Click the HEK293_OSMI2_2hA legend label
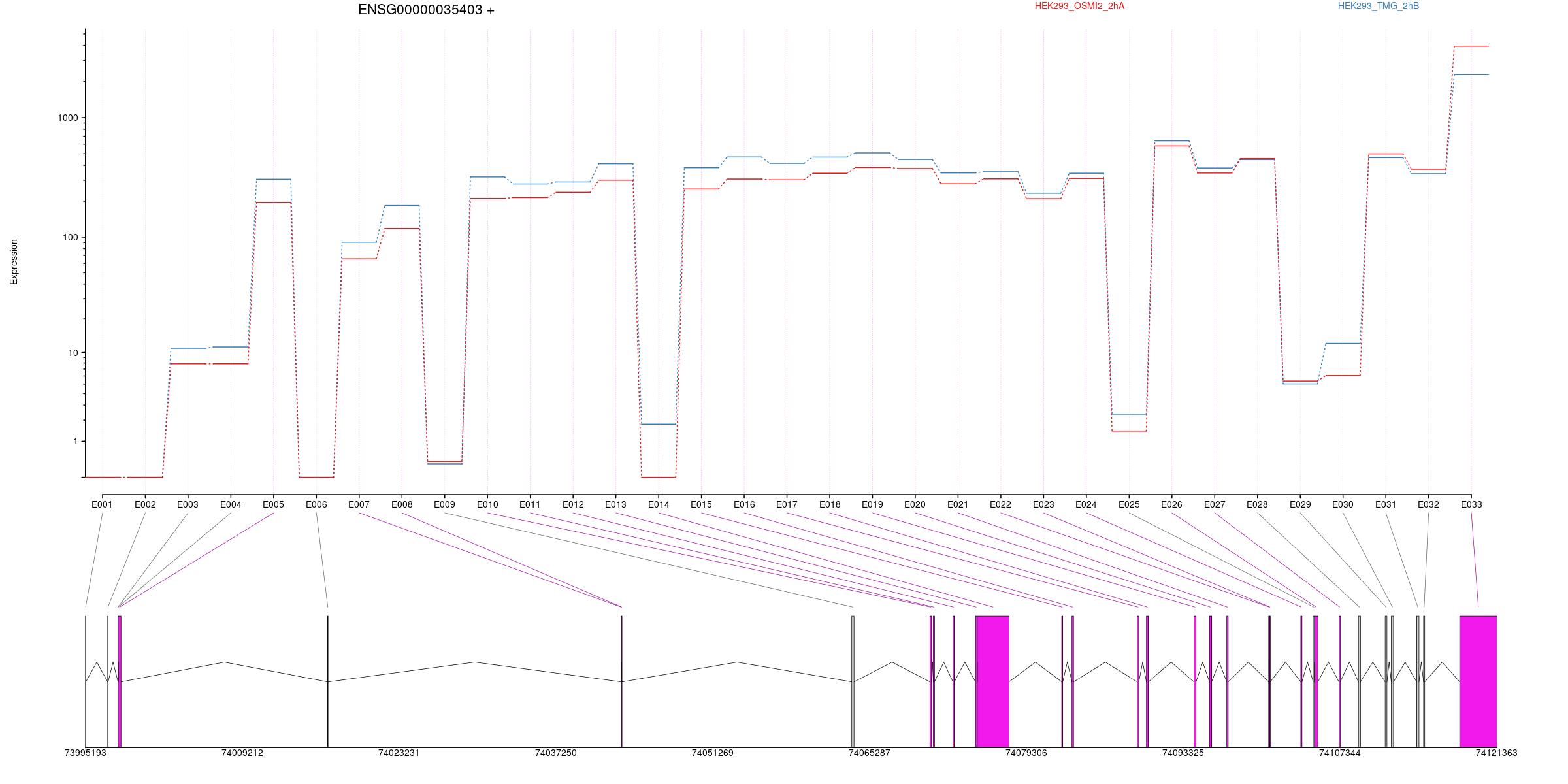Viewport: 1568px width, 784px height. tap(1079, 6)
